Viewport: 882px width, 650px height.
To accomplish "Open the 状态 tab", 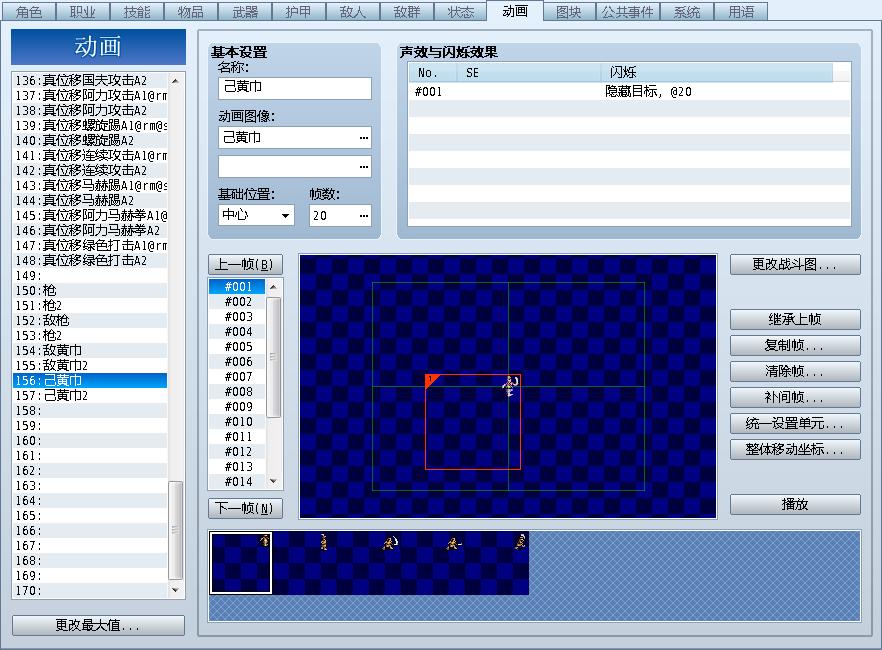I will click(x=461, y=12).
